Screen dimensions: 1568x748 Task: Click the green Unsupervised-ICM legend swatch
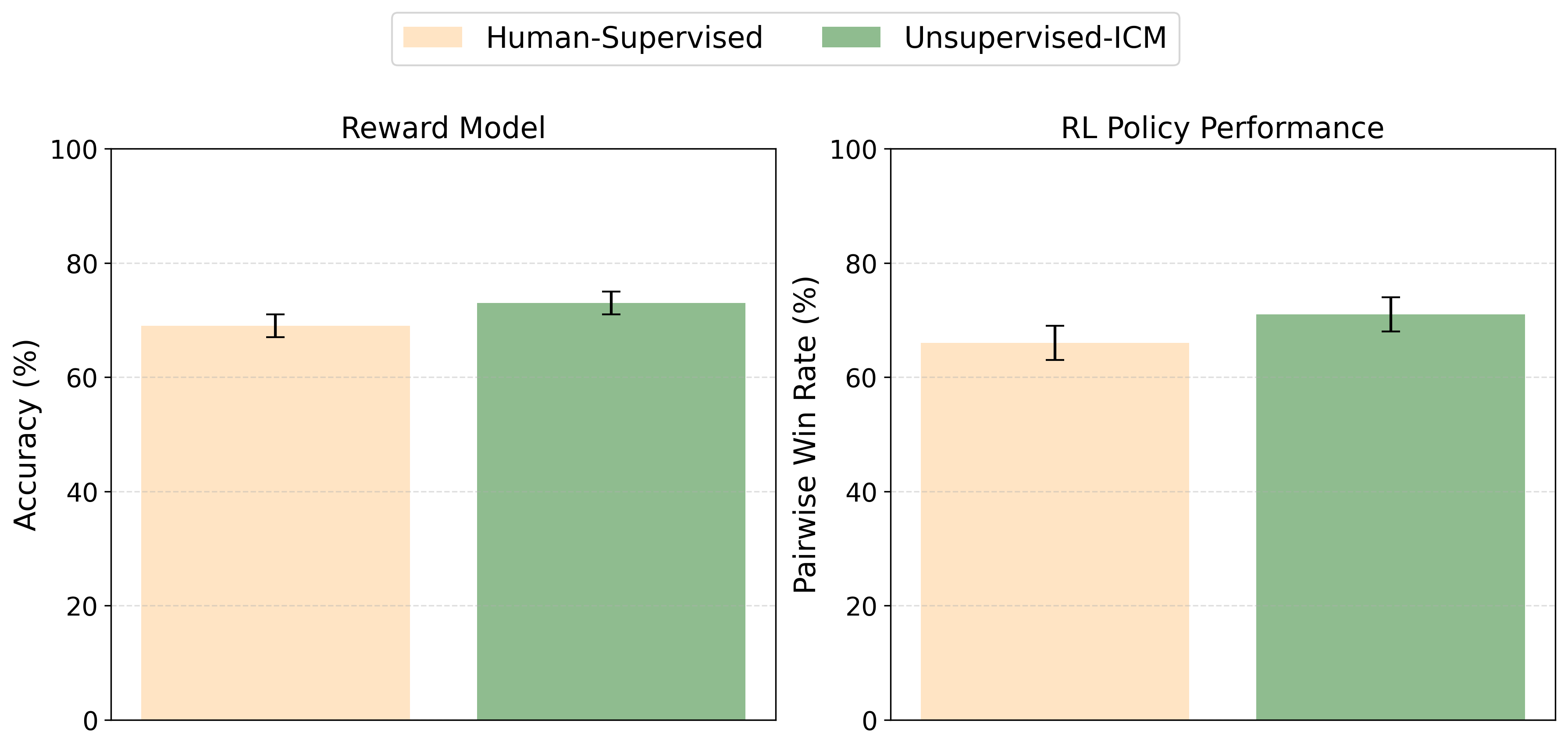pos(850,37)
